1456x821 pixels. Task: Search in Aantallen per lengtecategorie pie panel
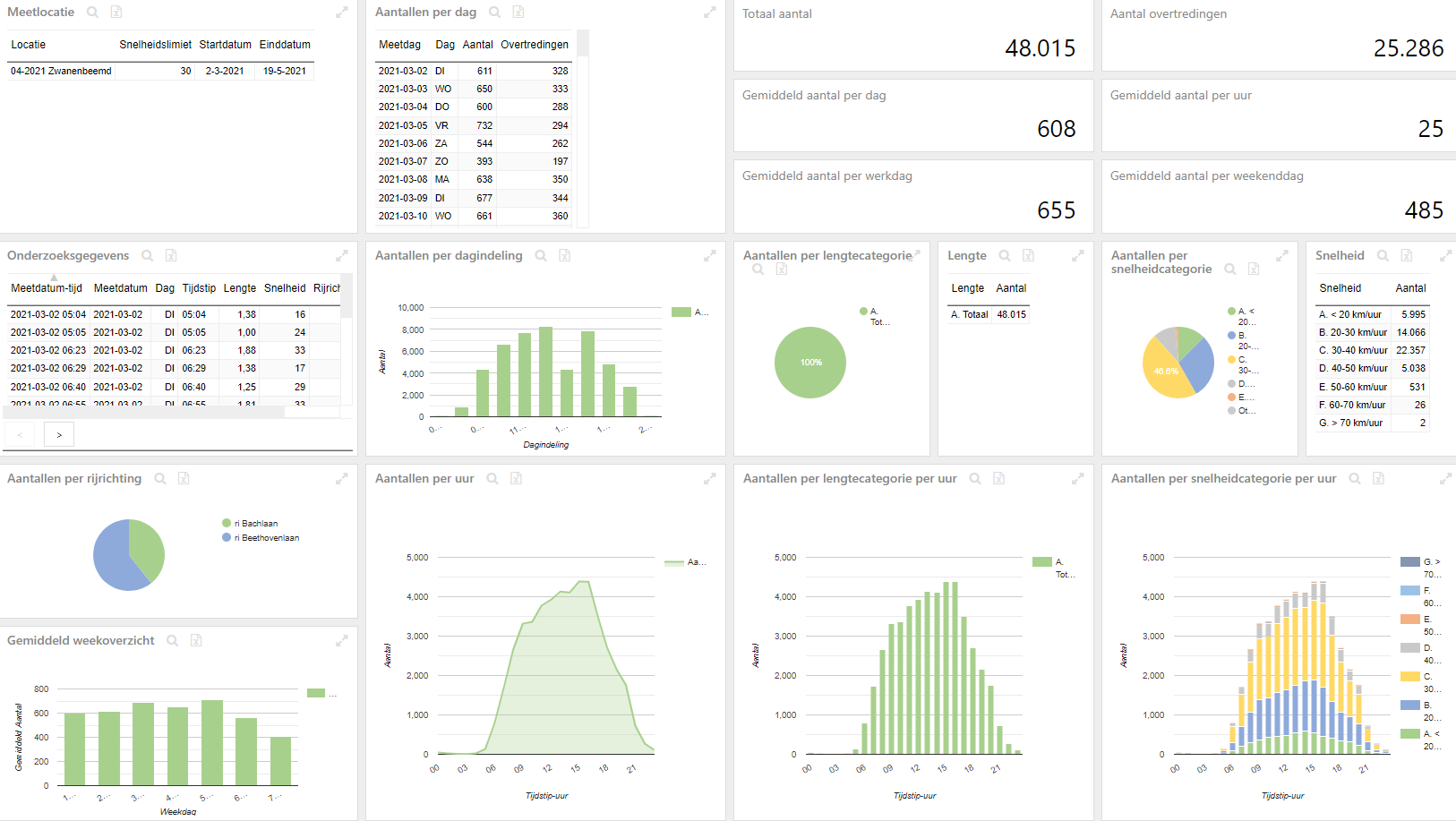point(758,269)
